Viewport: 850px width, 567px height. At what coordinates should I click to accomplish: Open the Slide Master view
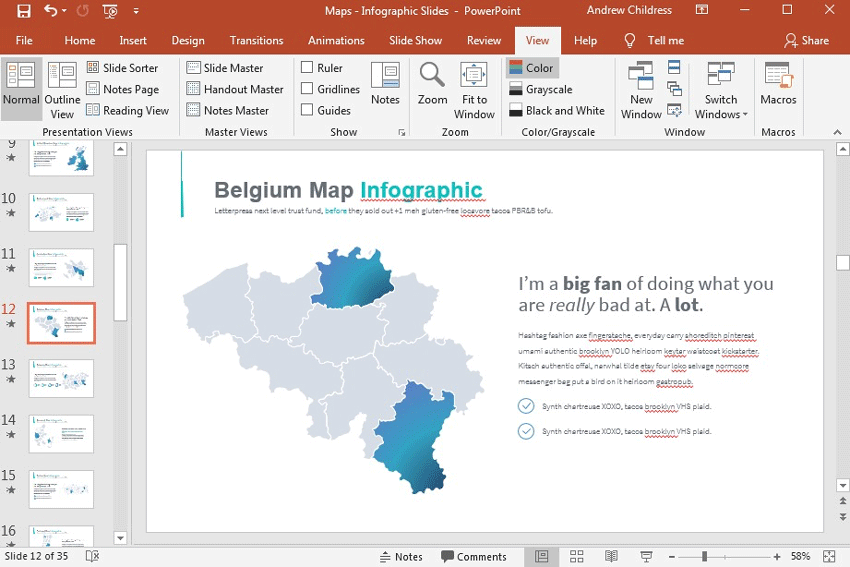[x=224, y=68]
